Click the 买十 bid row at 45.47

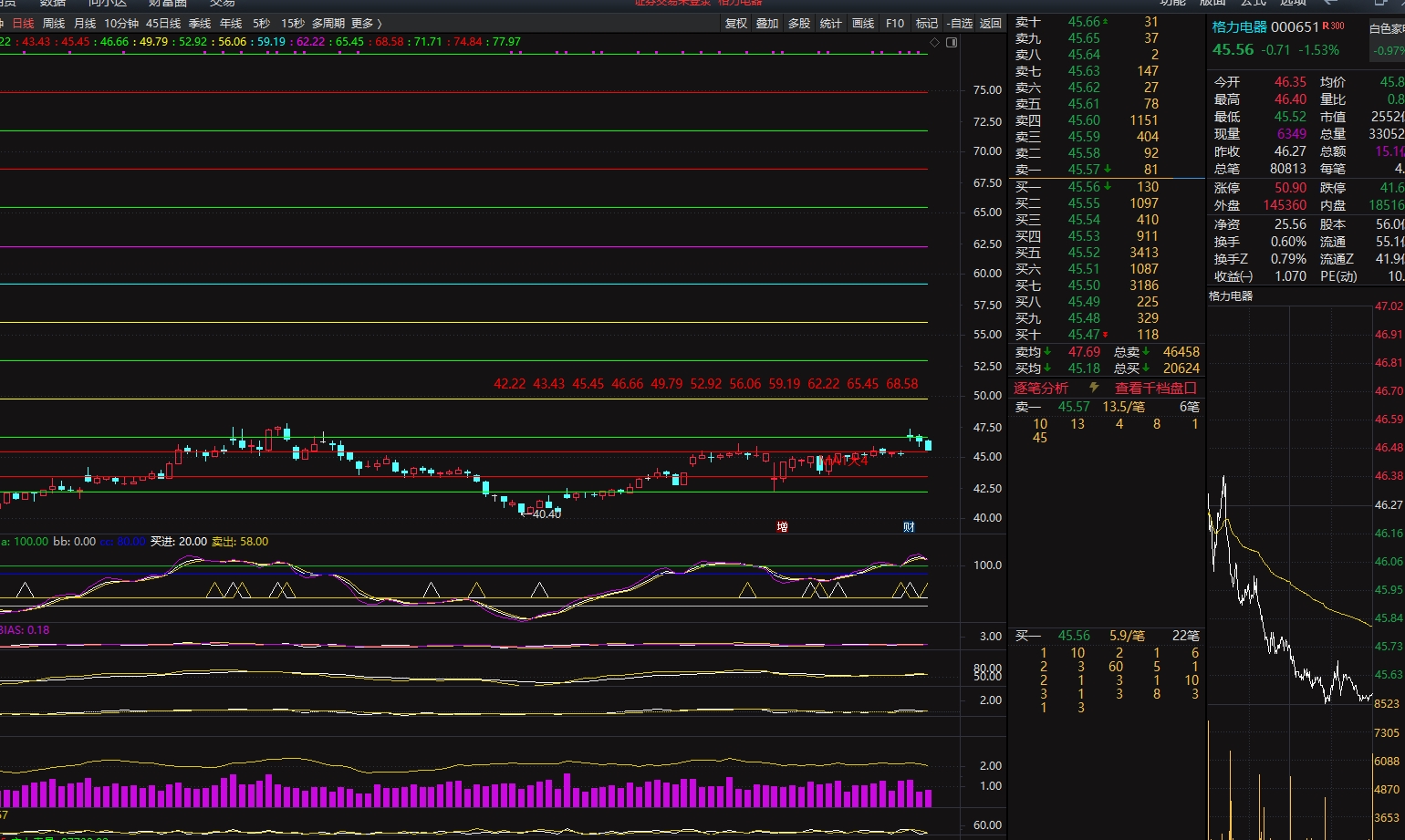(1107, 335)
